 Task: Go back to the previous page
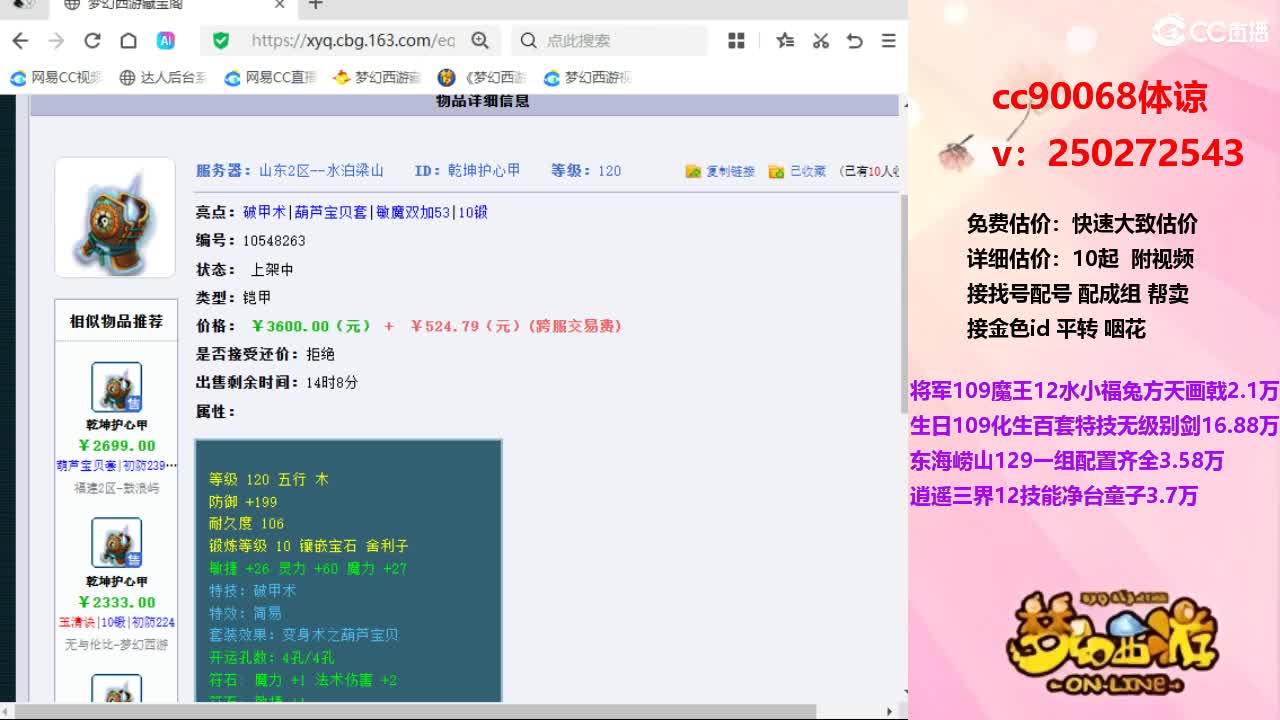coord(20,41)
